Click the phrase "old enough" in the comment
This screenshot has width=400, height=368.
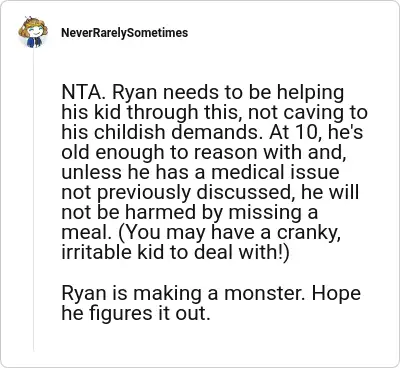(114, 154)
